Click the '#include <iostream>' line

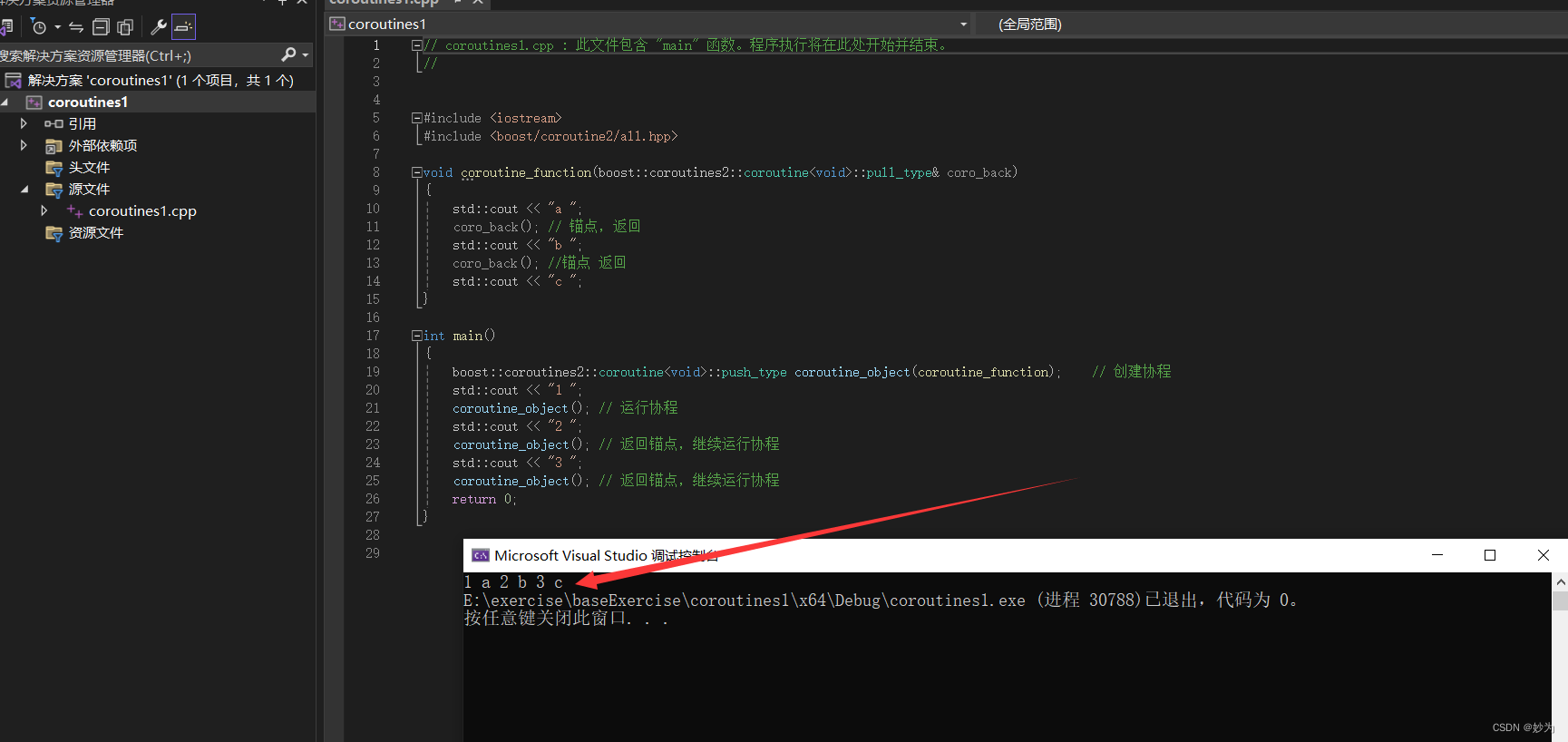tap(492, 118)
